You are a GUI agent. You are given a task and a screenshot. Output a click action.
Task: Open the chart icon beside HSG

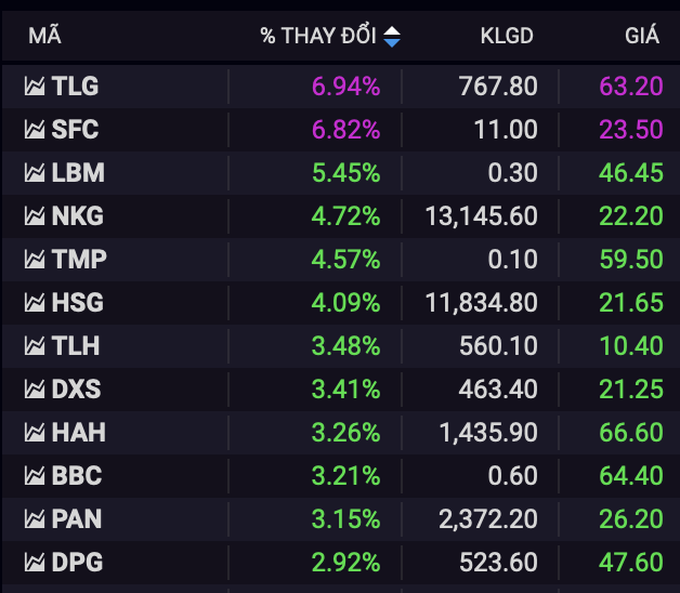coord(35,302)
